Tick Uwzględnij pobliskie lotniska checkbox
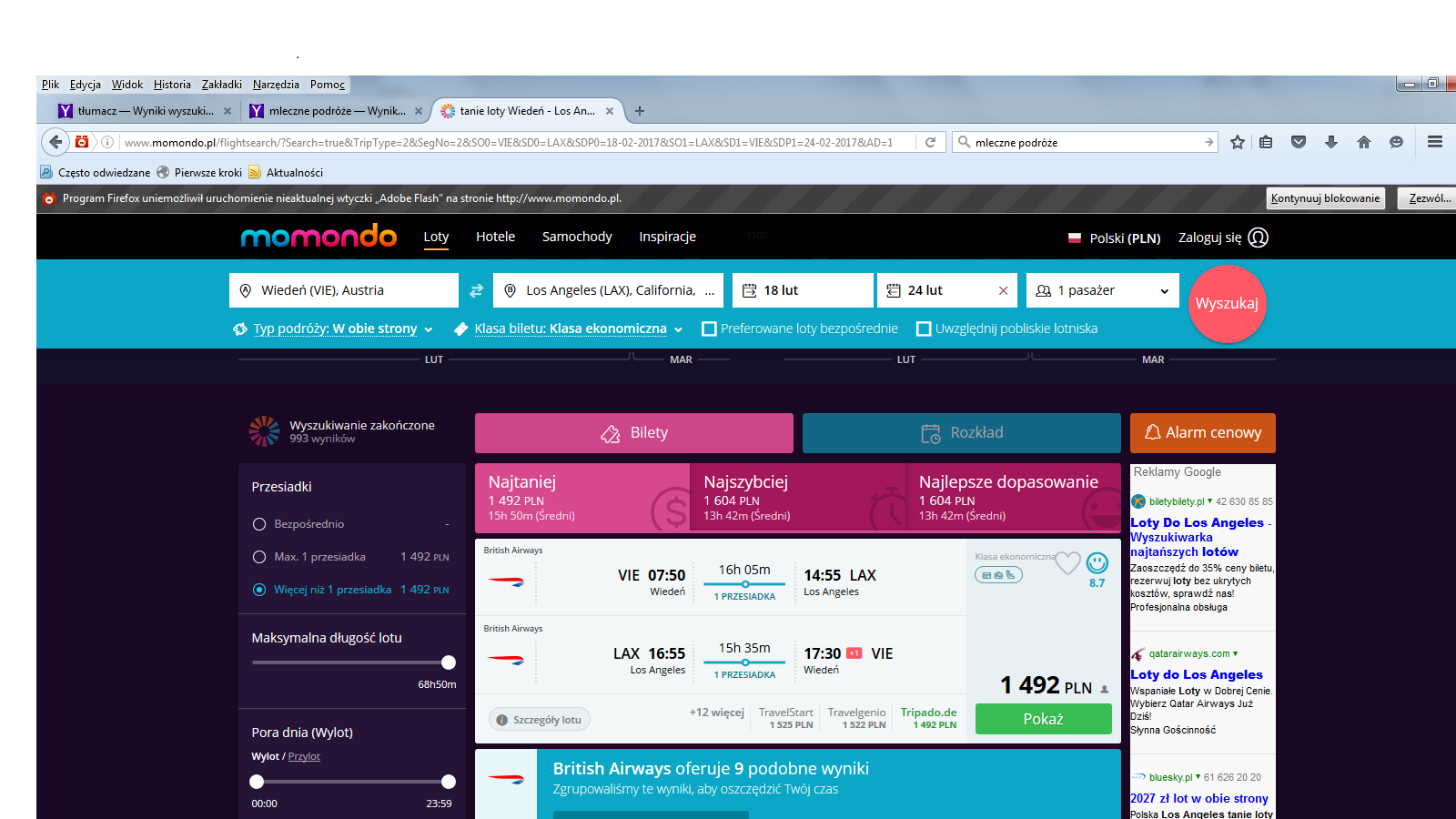 pos(924,329)
